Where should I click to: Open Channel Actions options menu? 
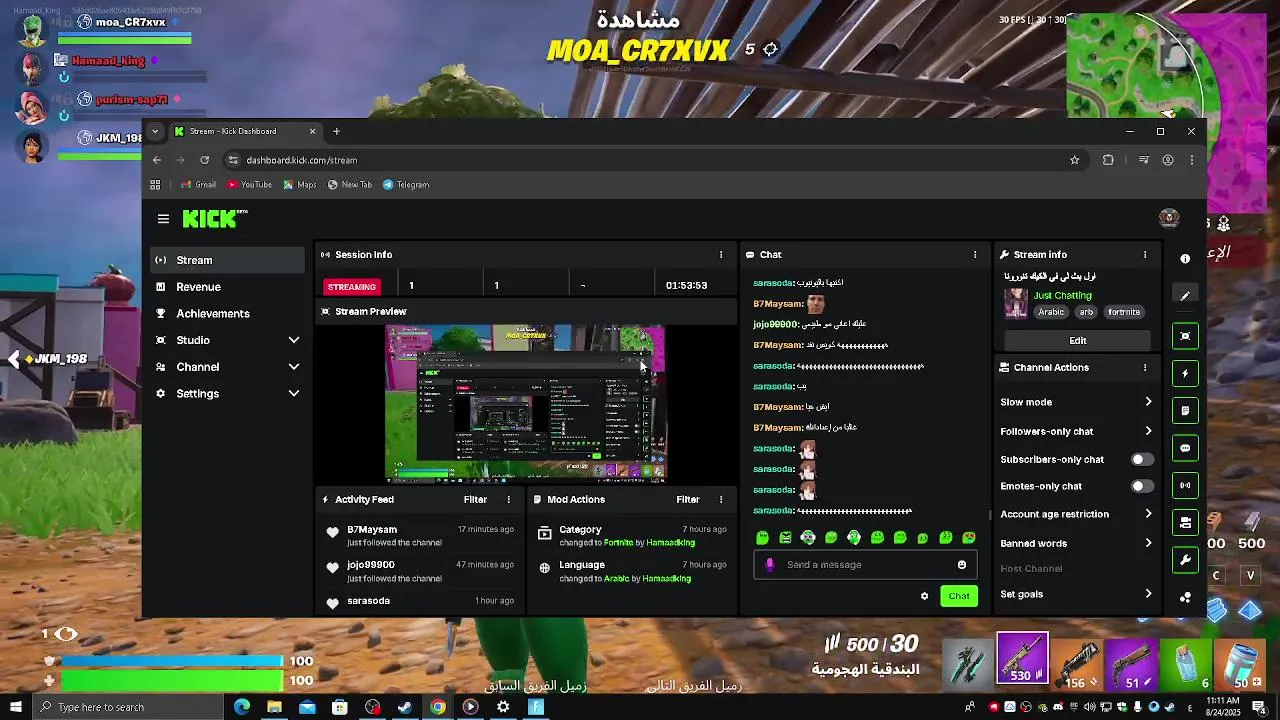[1145, 368]
